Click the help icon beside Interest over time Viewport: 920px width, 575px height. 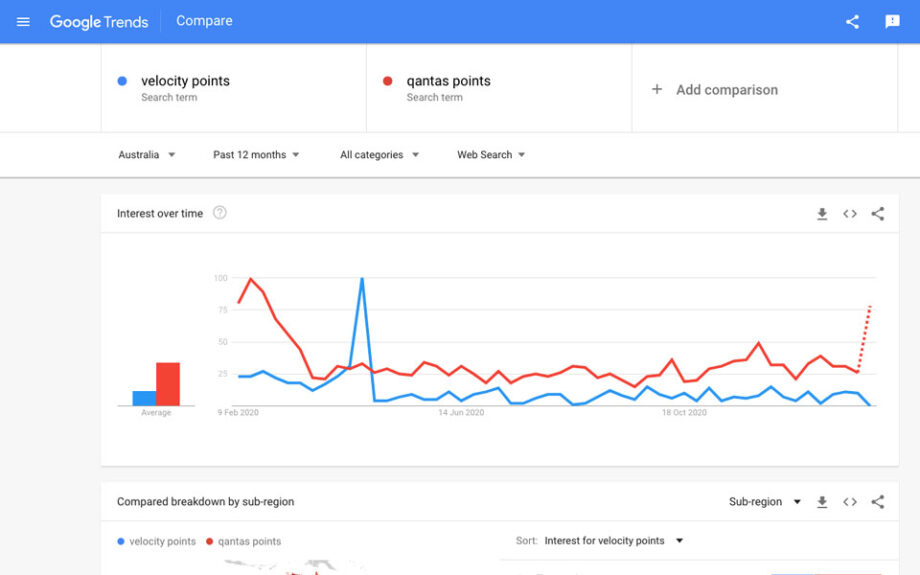(219, 213)
